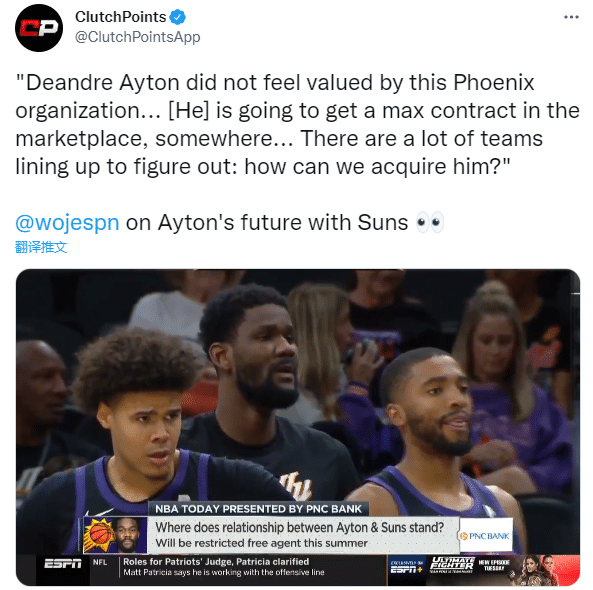
Task: Open the three-dot more options menu
Action: [x=571, y=17]
